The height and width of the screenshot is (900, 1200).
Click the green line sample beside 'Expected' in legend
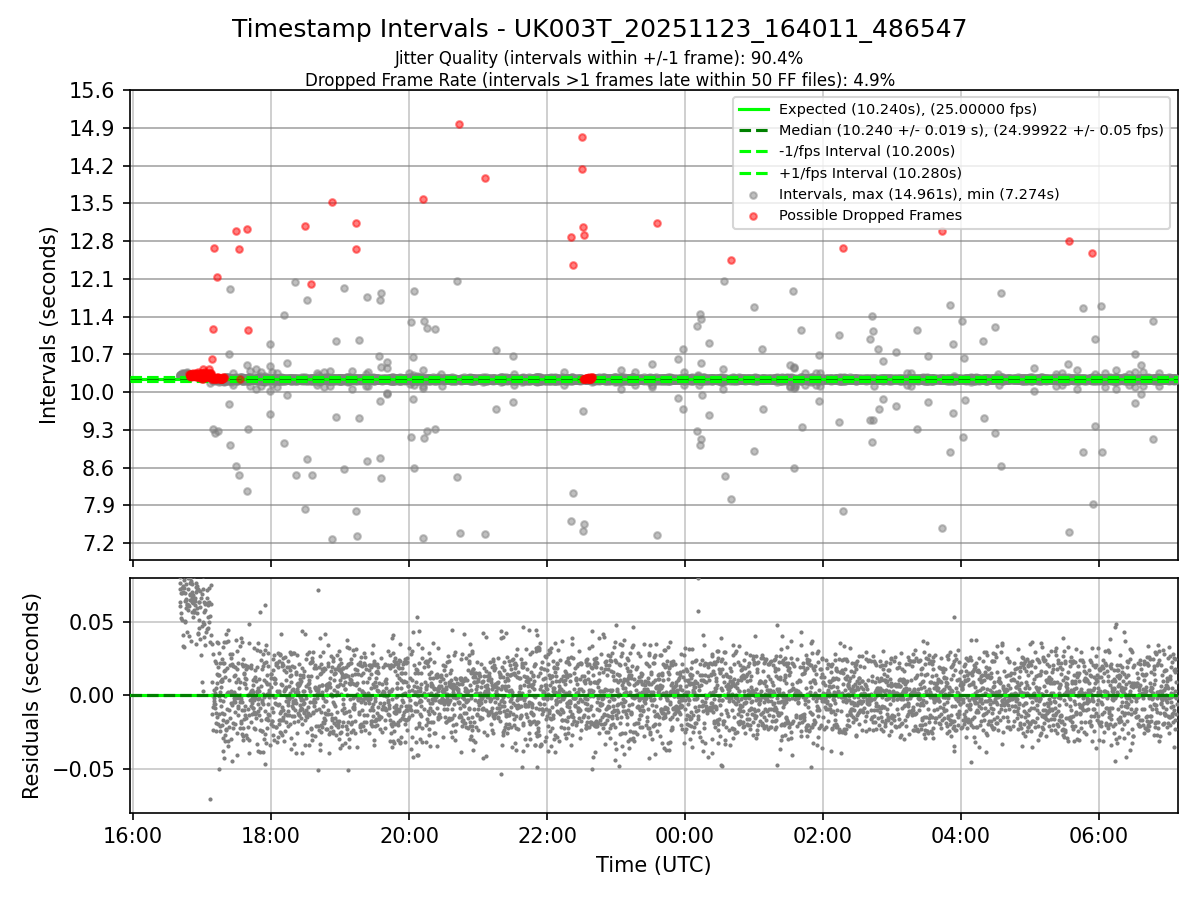pos(754,110)
